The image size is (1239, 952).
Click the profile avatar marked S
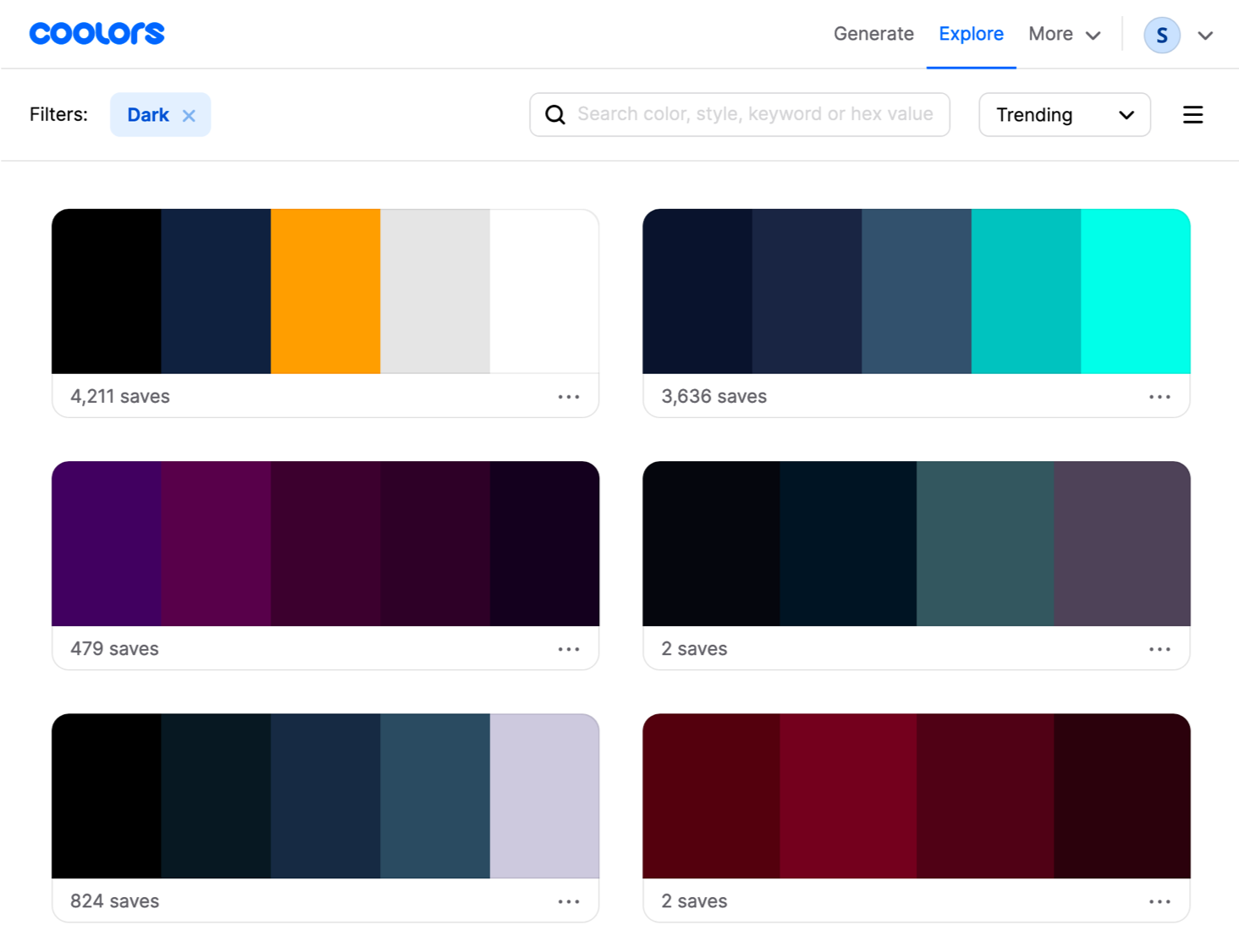[x=1161, y=35]
